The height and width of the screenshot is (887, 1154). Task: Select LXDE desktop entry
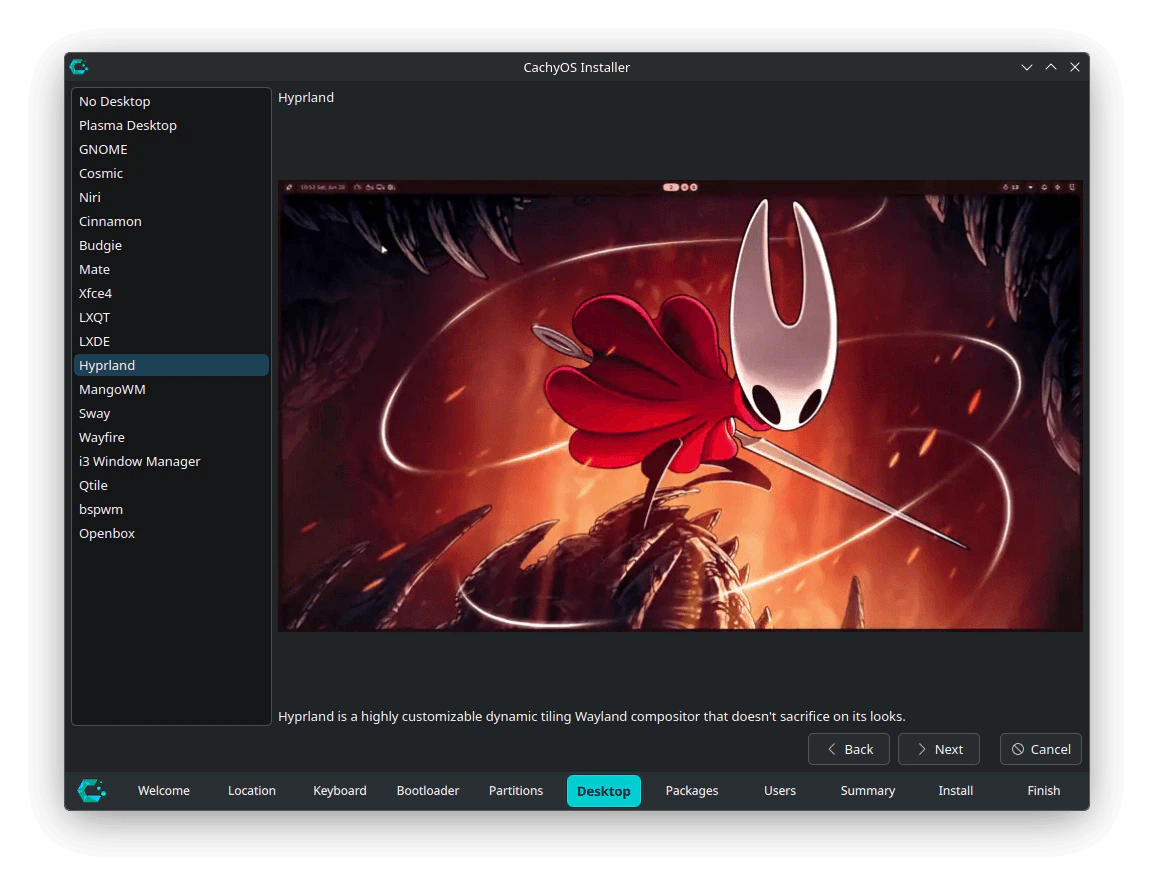pos(171,342)
